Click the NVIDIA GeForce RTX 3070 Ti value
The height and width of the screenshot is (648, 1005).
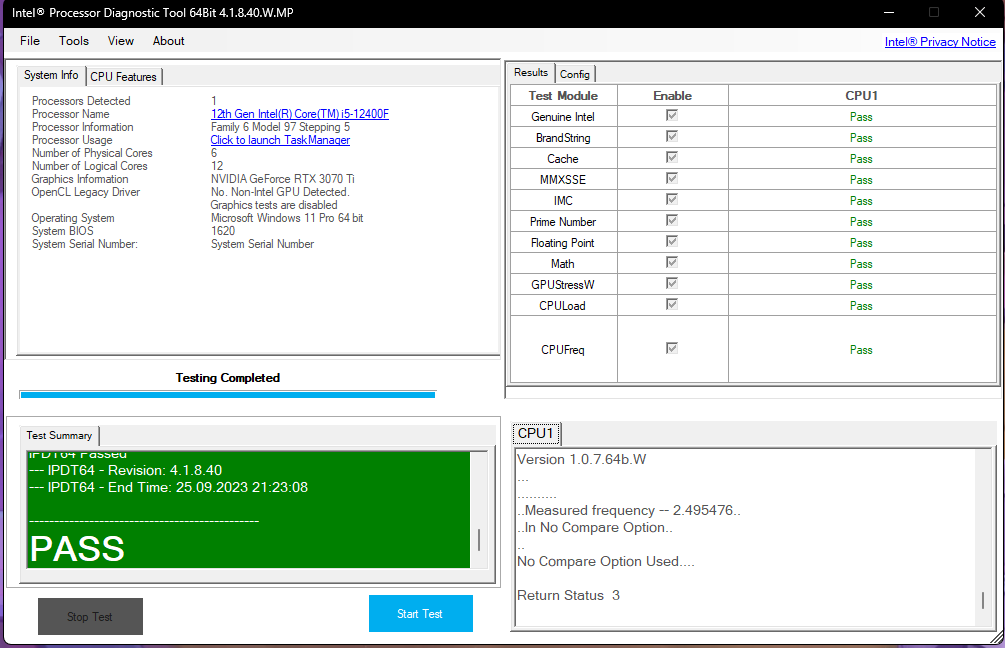pos(283,179)
